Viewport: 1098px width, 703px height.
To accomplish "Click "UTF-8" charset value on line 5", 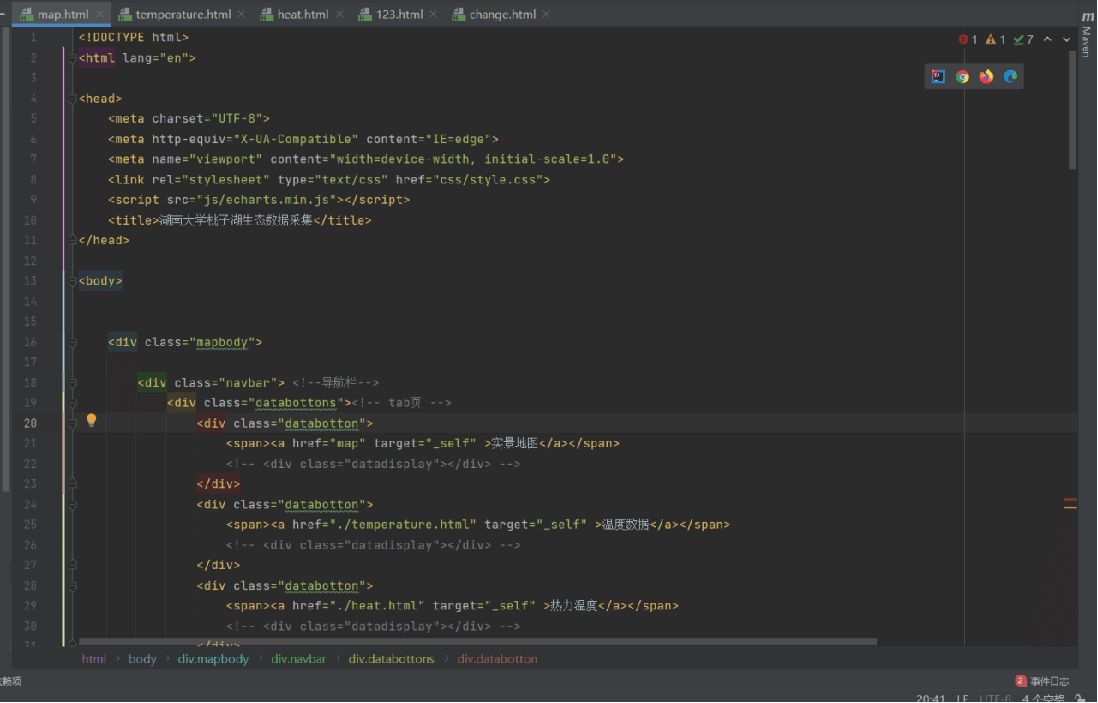I will click(237, 119).
